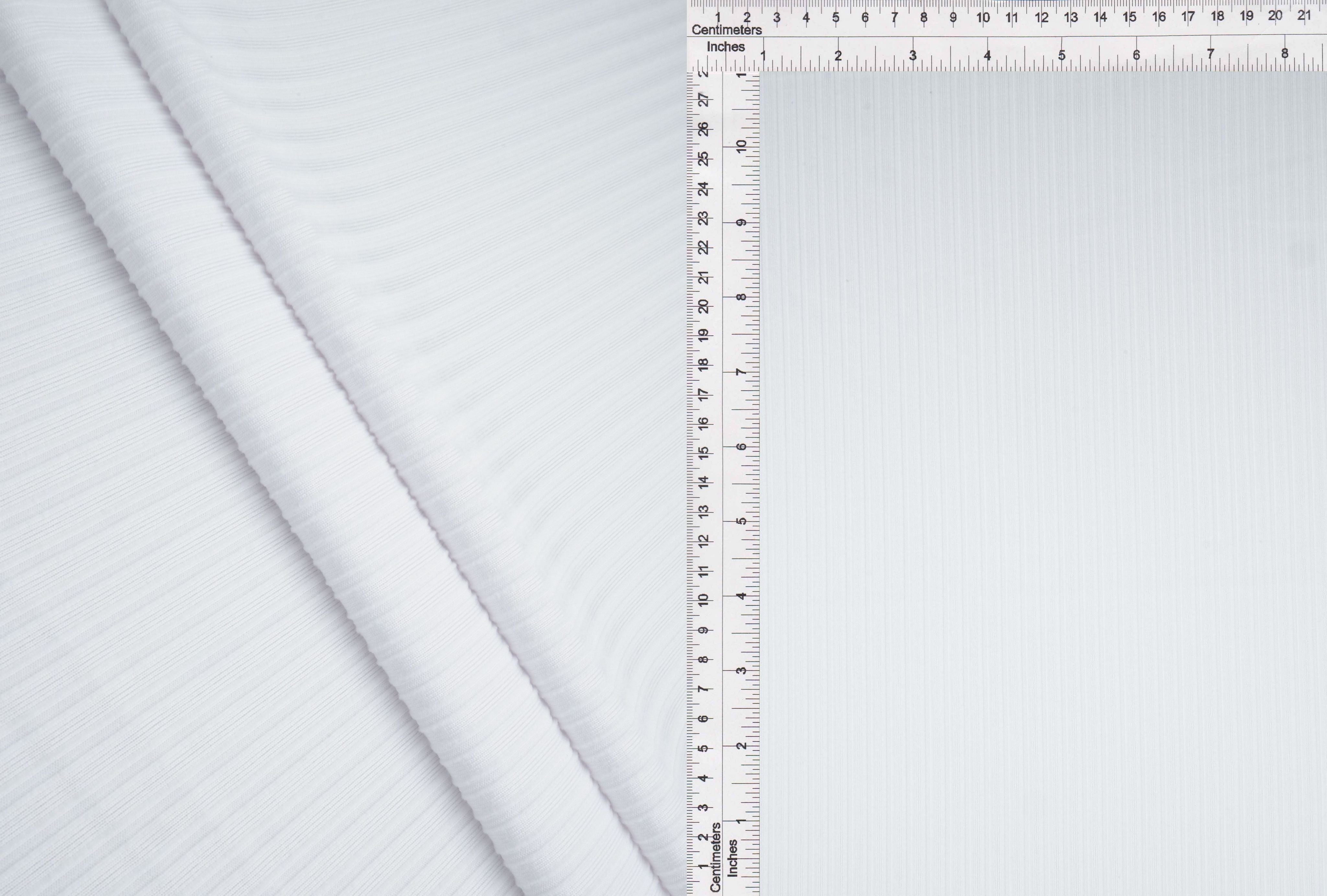1327x896 pixels.
Task: Click the 15 mark on the horizontal centimeter ruler
Action: click(1129, 17)
